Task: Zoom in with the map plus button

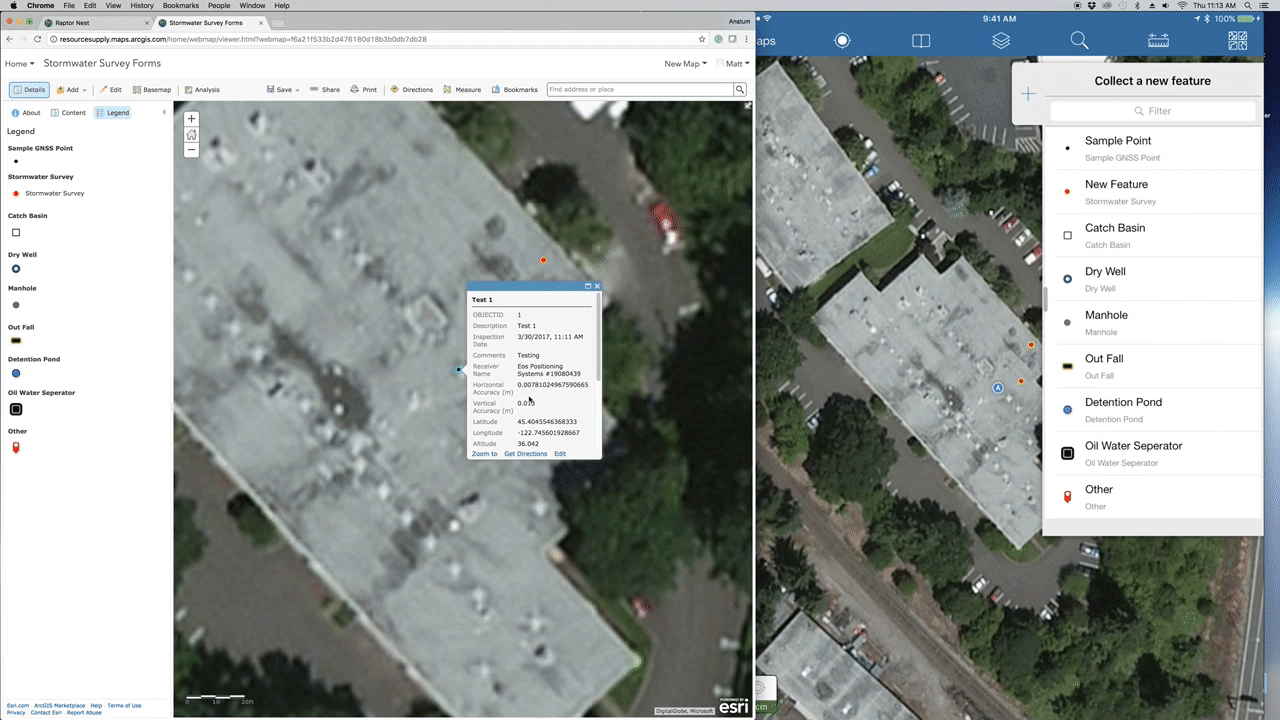Action: pyautogui.click(x=191, y=119)
